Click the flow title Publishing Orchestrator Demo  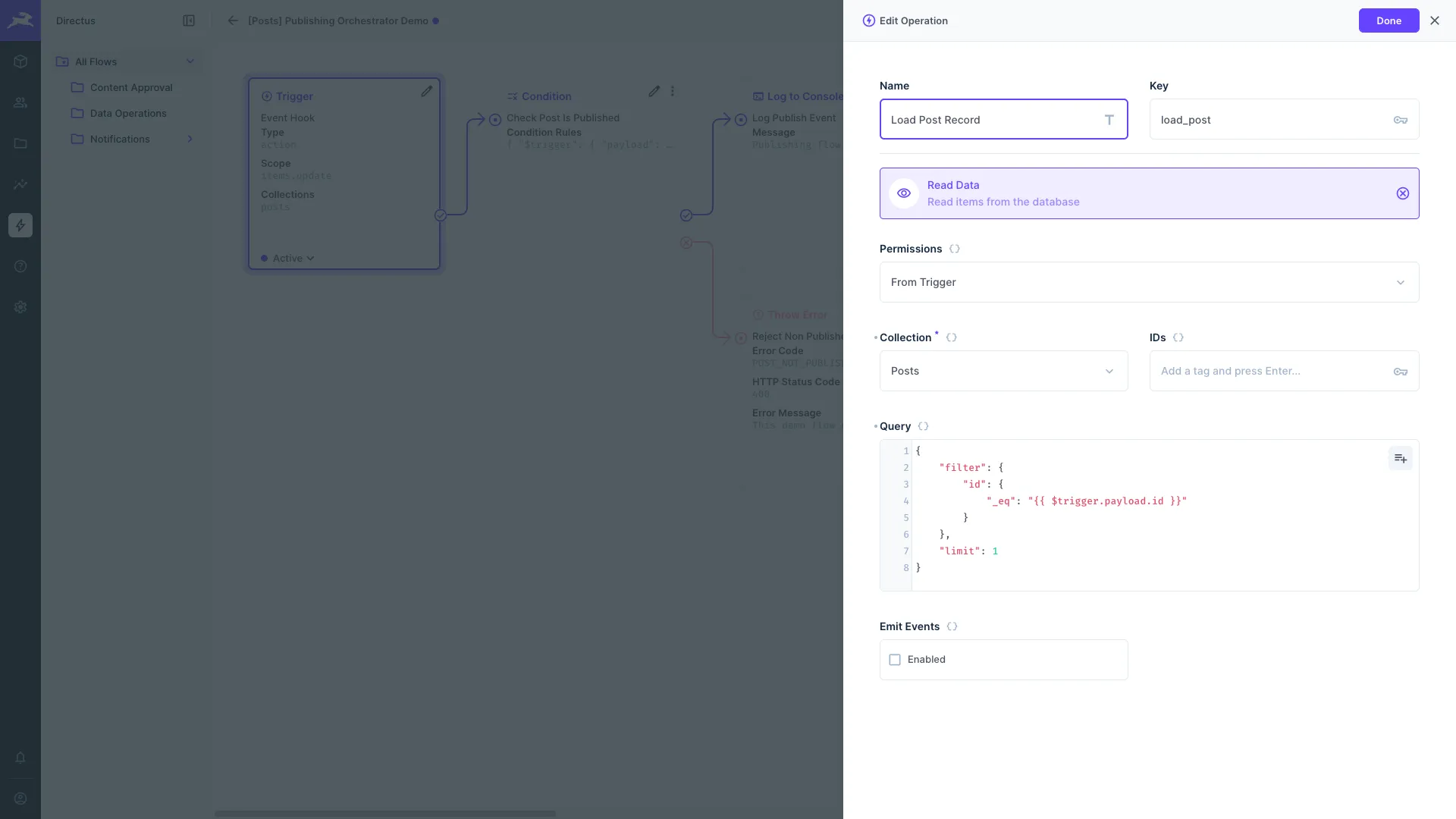click(338, 20)
